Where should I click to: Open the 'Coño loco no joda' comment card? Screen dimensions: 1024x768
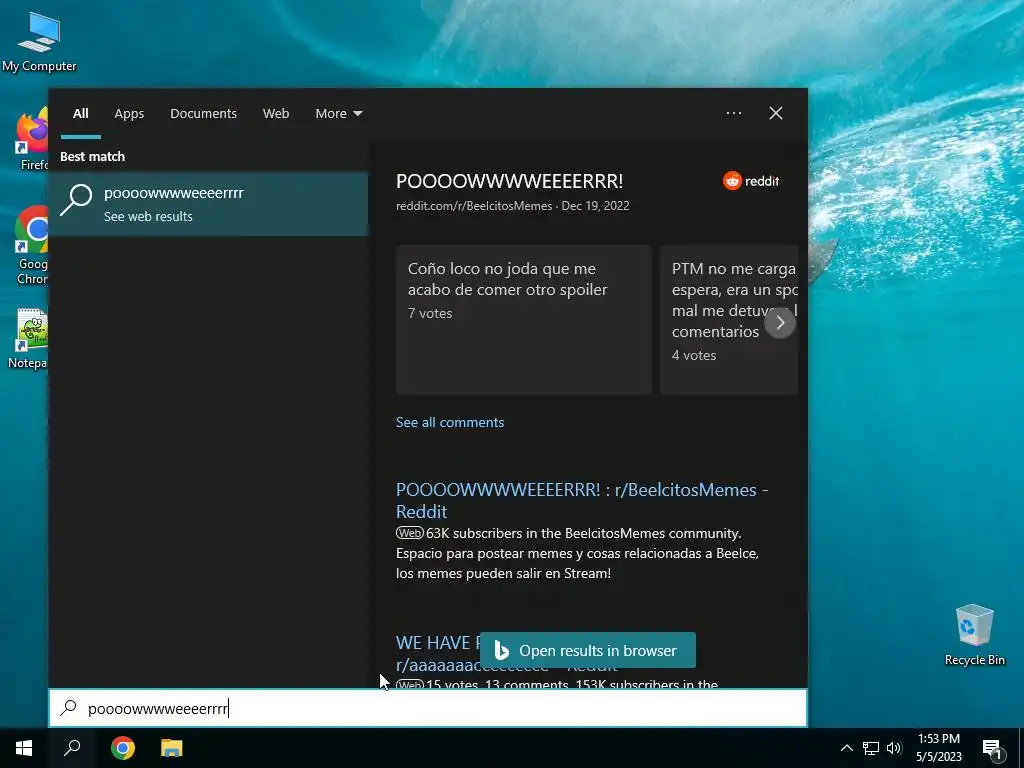point(524,320)
